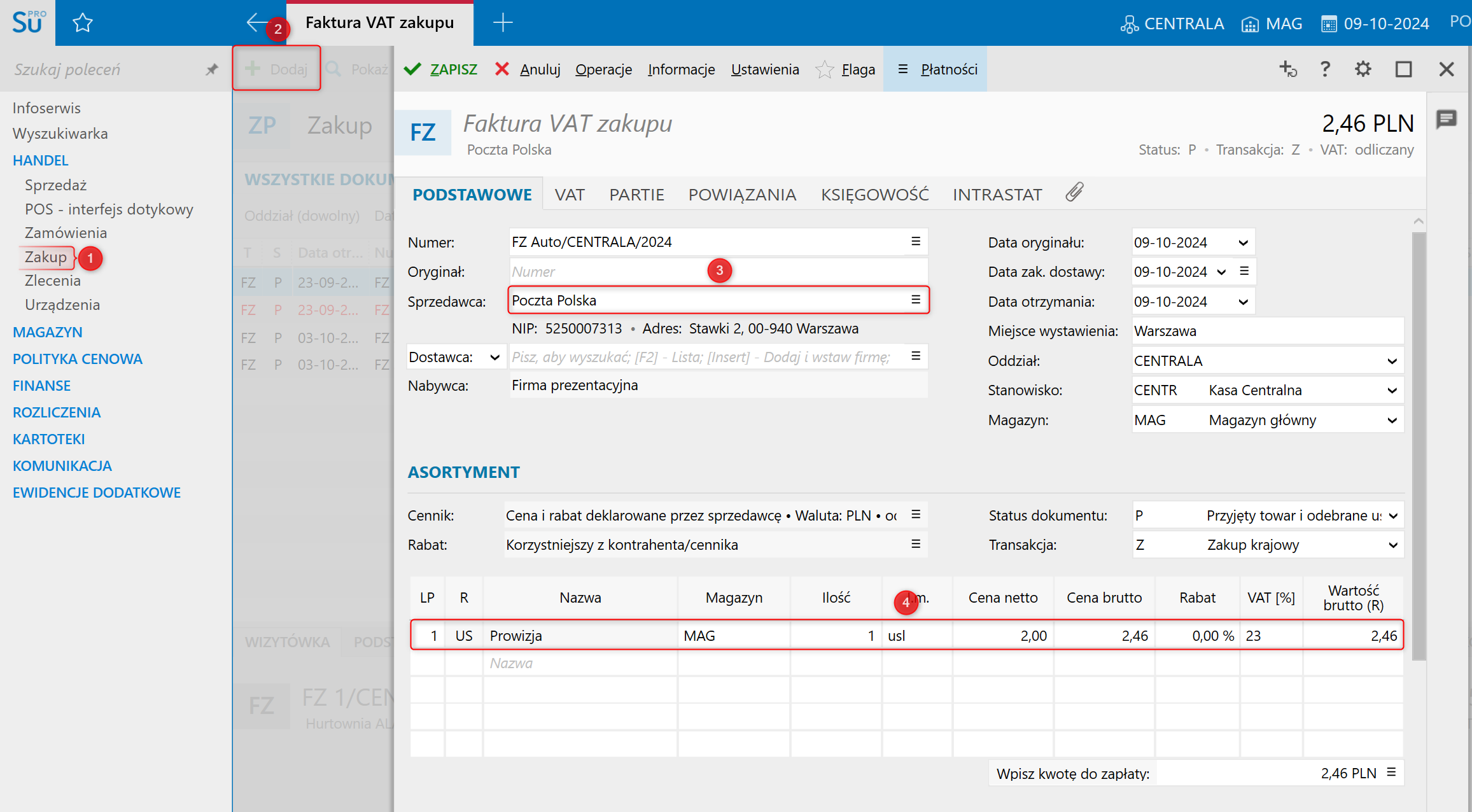Click the add-with-options plus icon in toolbar

click(x=1287, y=69)
